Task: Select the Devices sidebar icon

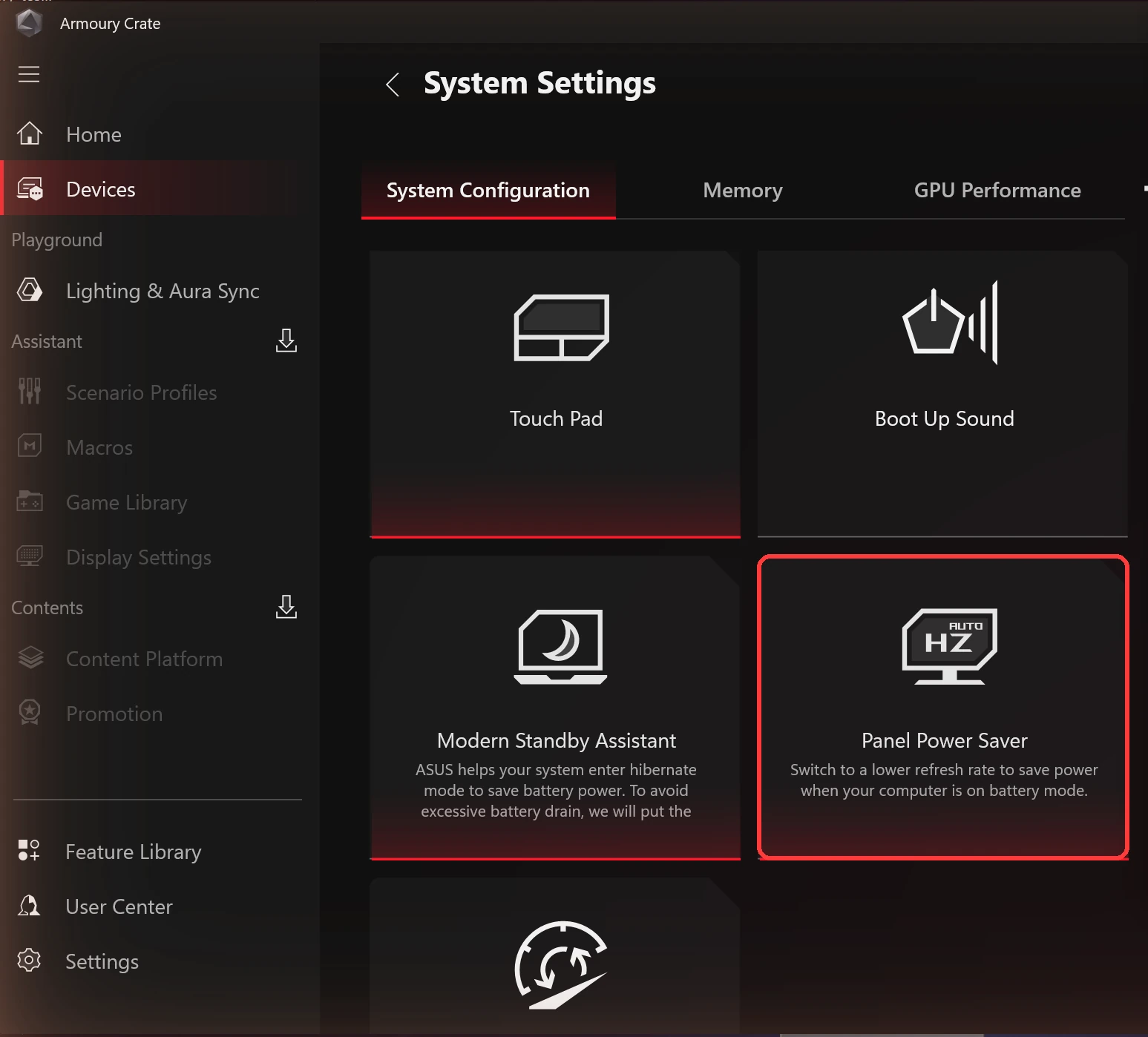Action: click(30, 189)
